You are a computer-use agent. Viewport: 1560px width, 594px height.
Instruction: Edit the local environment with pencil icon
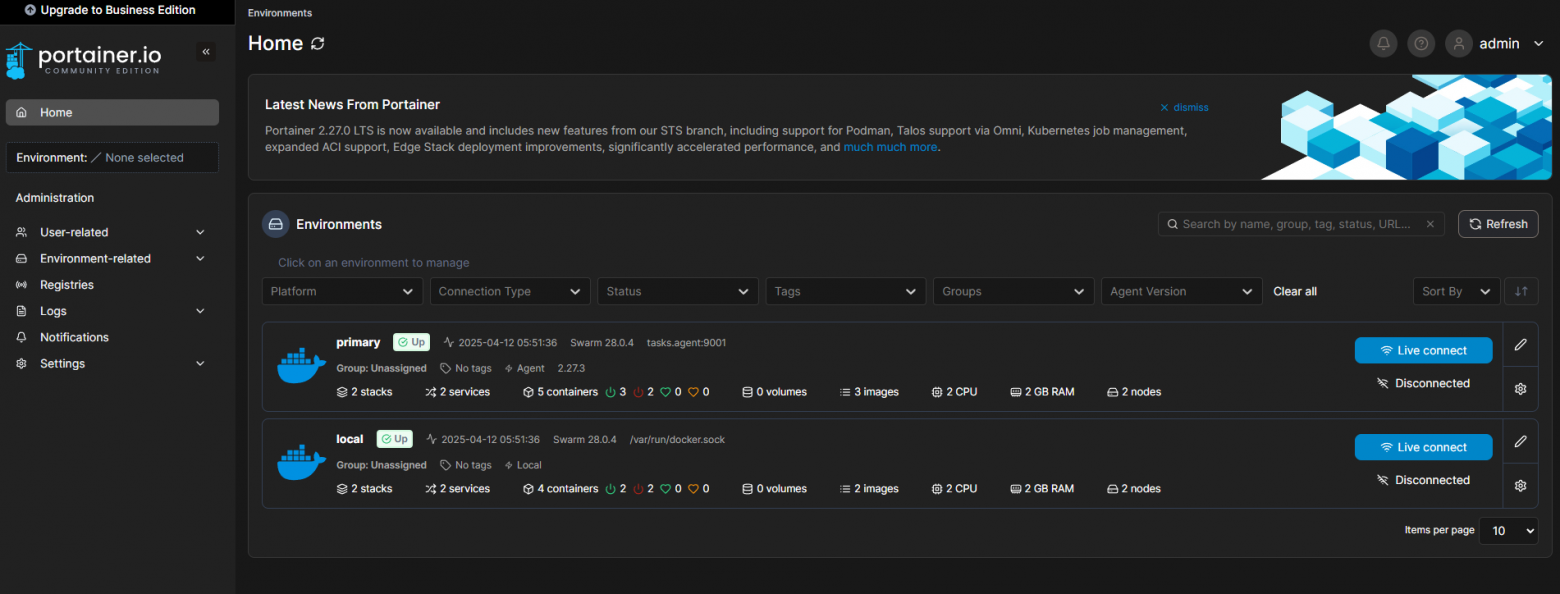coord(1521,441)
